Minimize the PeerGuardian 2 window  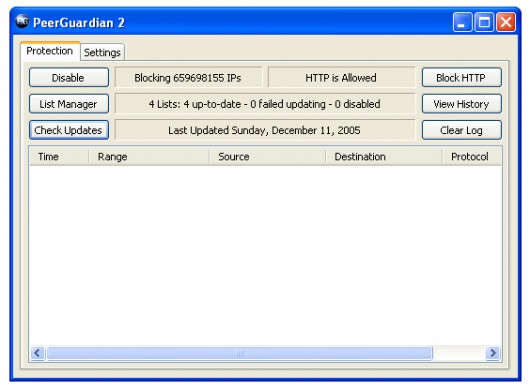pos(462,22)
